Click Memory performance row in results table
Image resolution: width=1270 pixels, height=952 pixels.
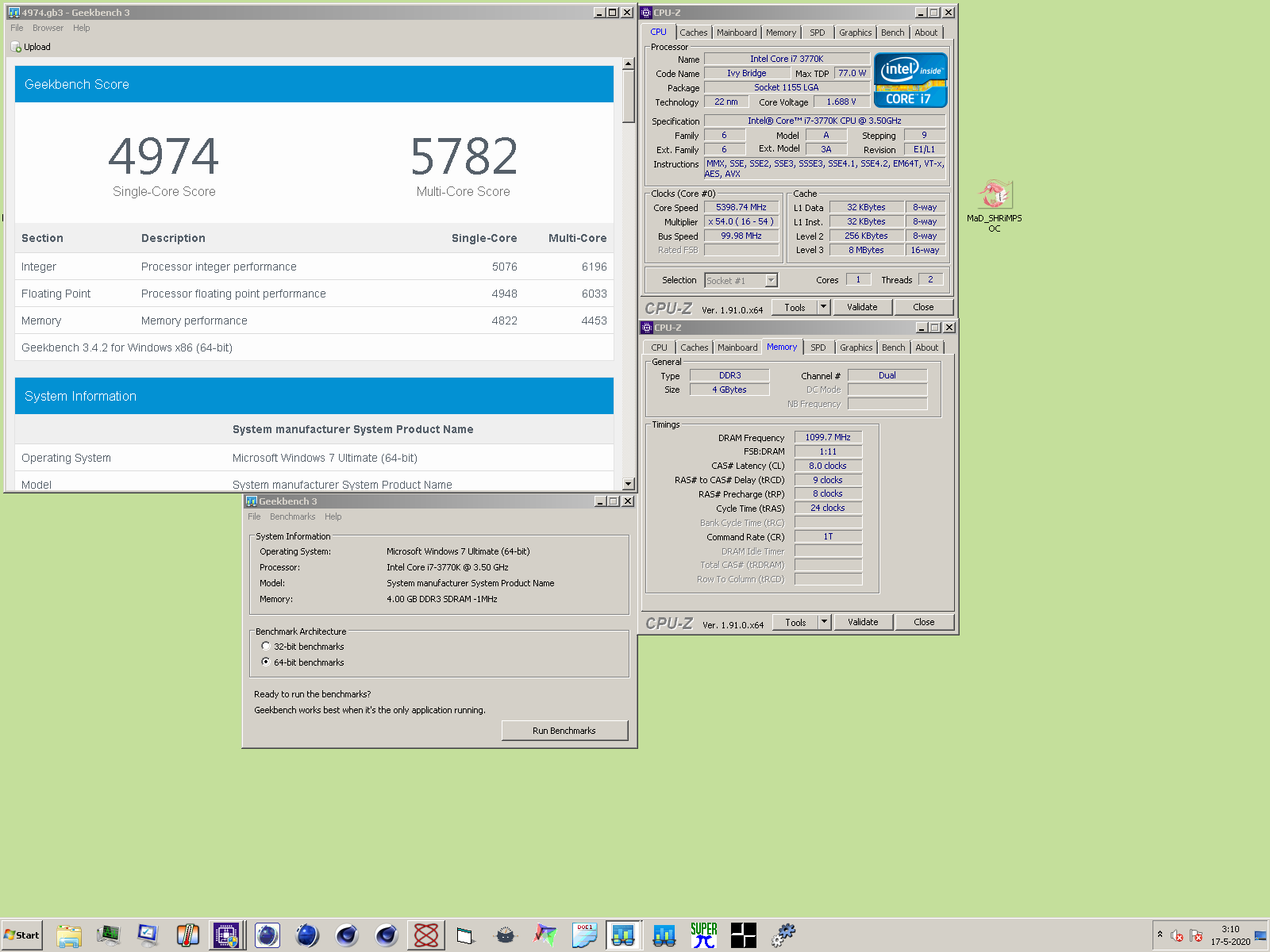[314, 321]
